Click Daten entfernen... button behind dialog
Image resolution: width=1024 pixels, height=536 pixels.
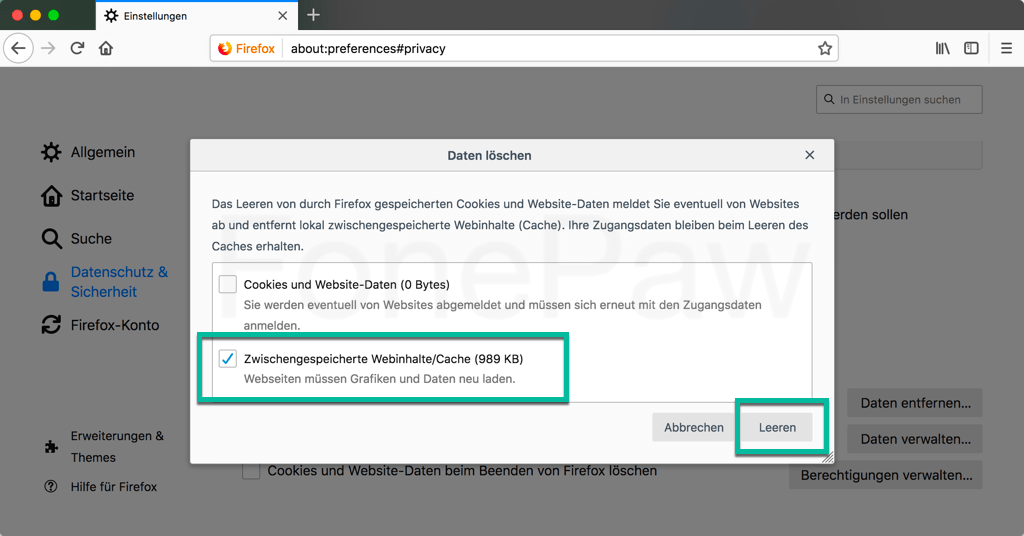coord(915,403)
